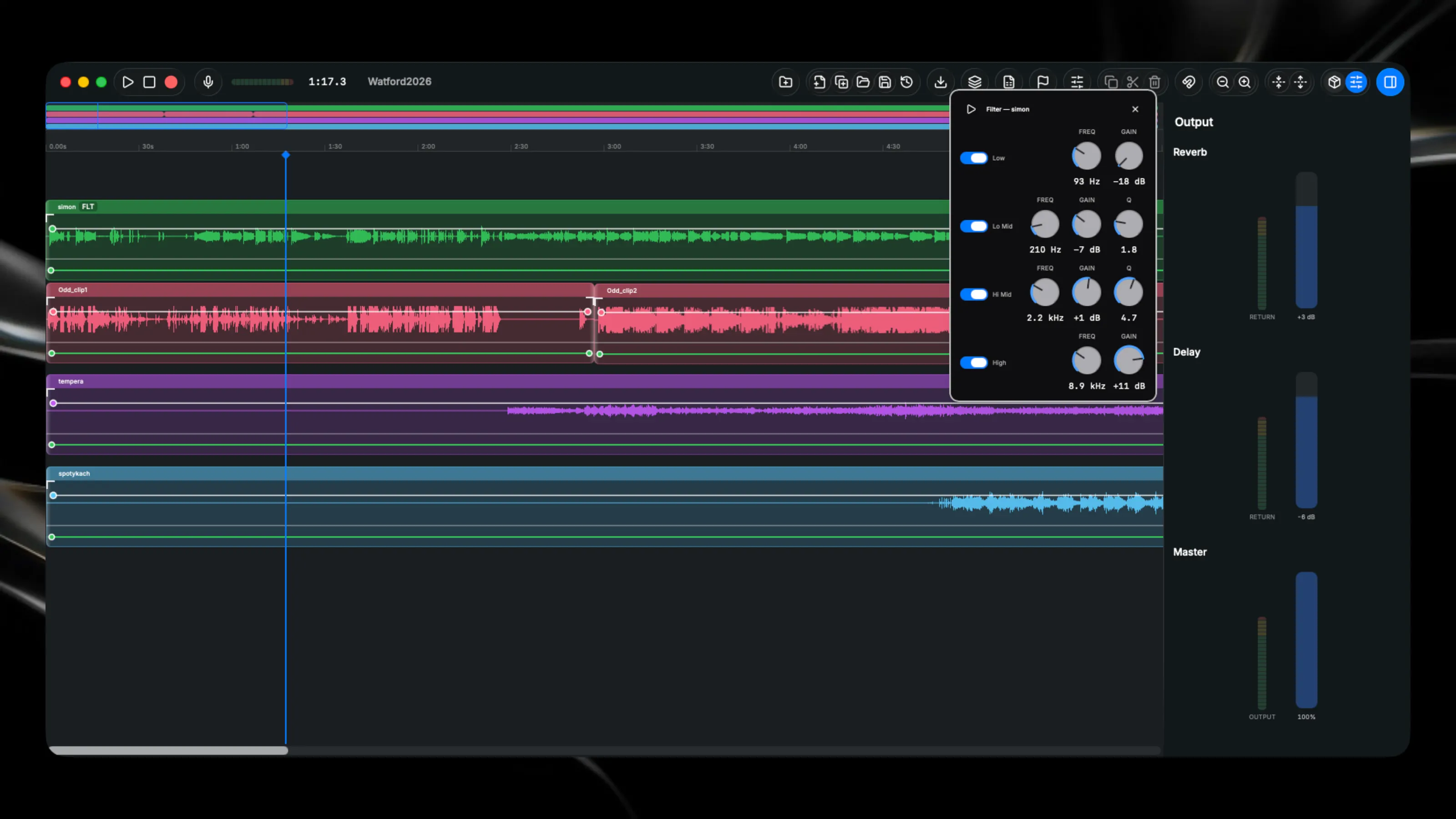Preview the filter with its play icon
1456x819 pixels.
tap(971, 109)
